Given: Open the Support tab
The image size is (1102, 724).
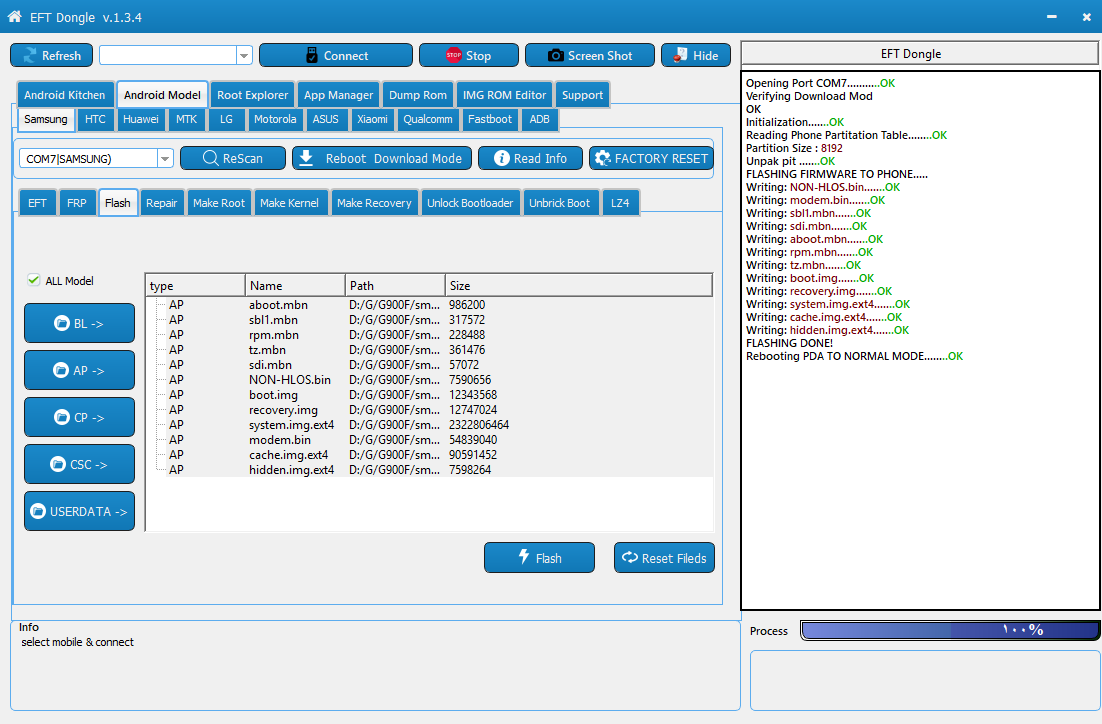Looking at the screenshot, I should [x=582, y=95].
